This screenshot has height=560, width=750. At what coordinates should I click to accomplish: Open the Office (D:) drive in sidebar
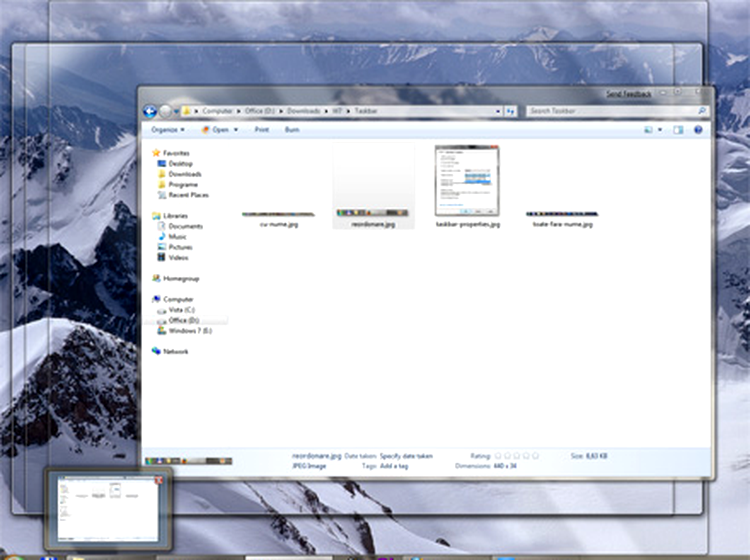pos(184,320)
